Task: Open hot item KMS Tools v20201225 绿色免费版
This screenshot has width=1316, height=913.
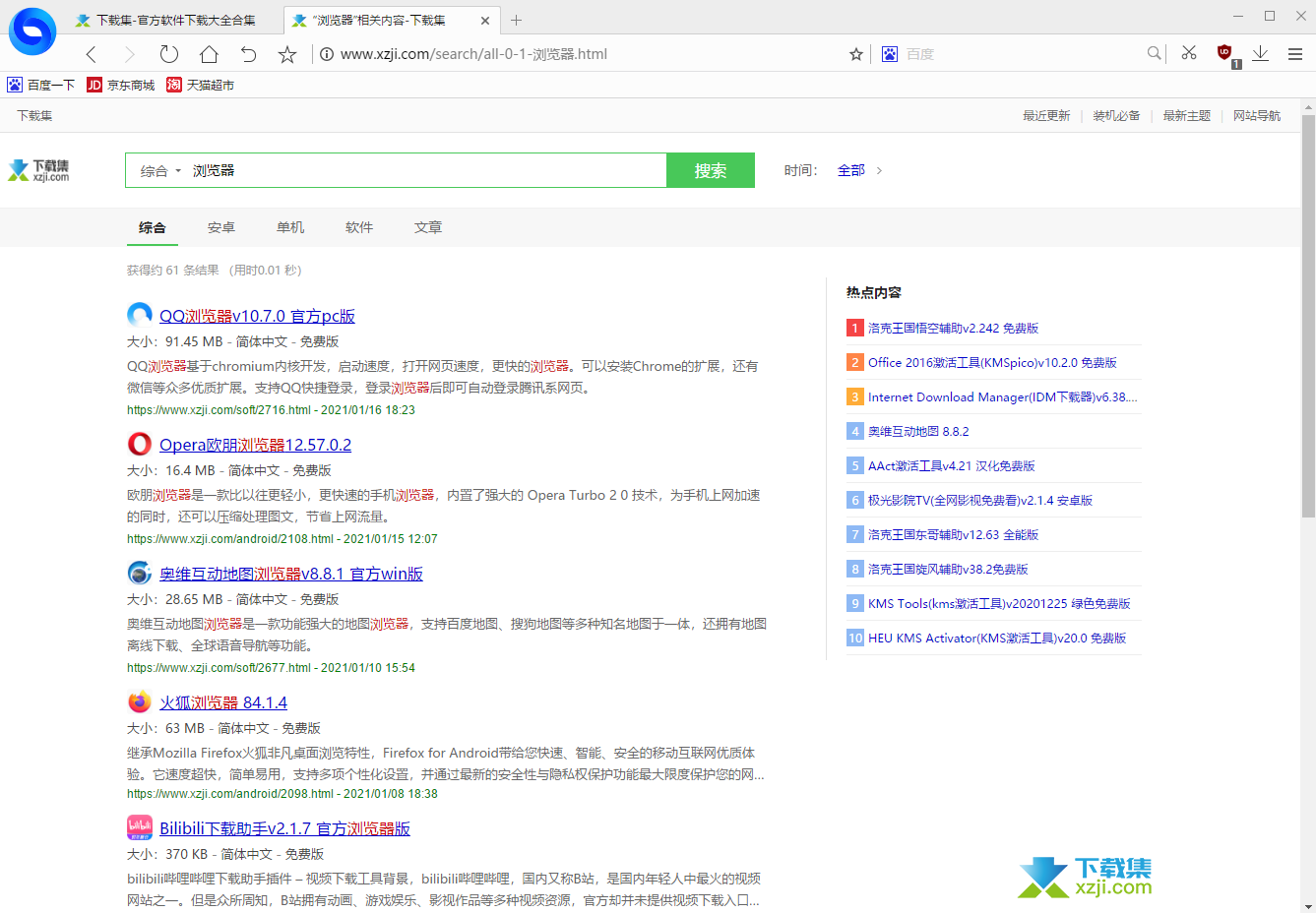Action: coord(999,603)
